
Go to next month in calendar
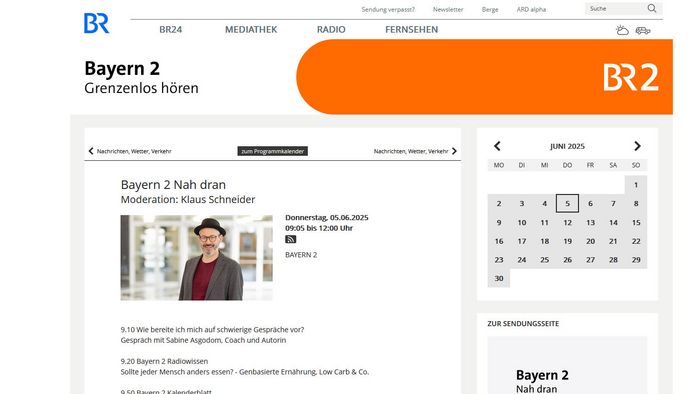click(x=637, y=146)
